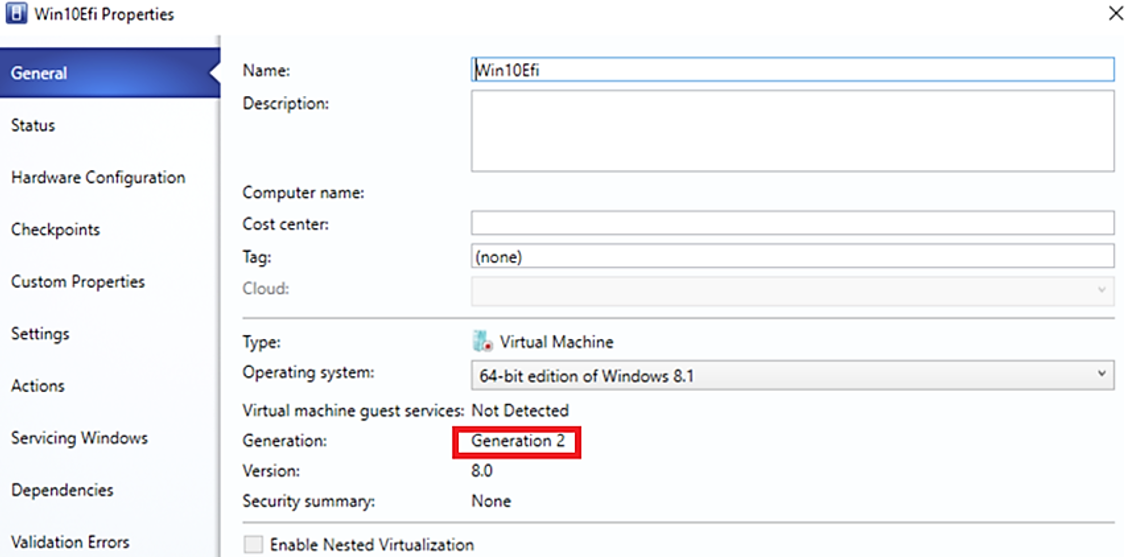Screen dimensions: 1125x557
Task: Open the disabled Cloud dropdown
Action: coord(792,289)
